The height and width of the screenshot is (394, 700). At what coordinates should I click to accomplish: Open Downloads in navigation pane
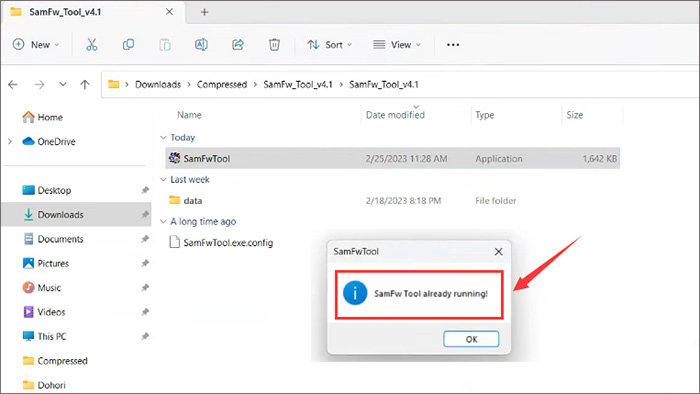pyautogui.click(x=60, y=215)
